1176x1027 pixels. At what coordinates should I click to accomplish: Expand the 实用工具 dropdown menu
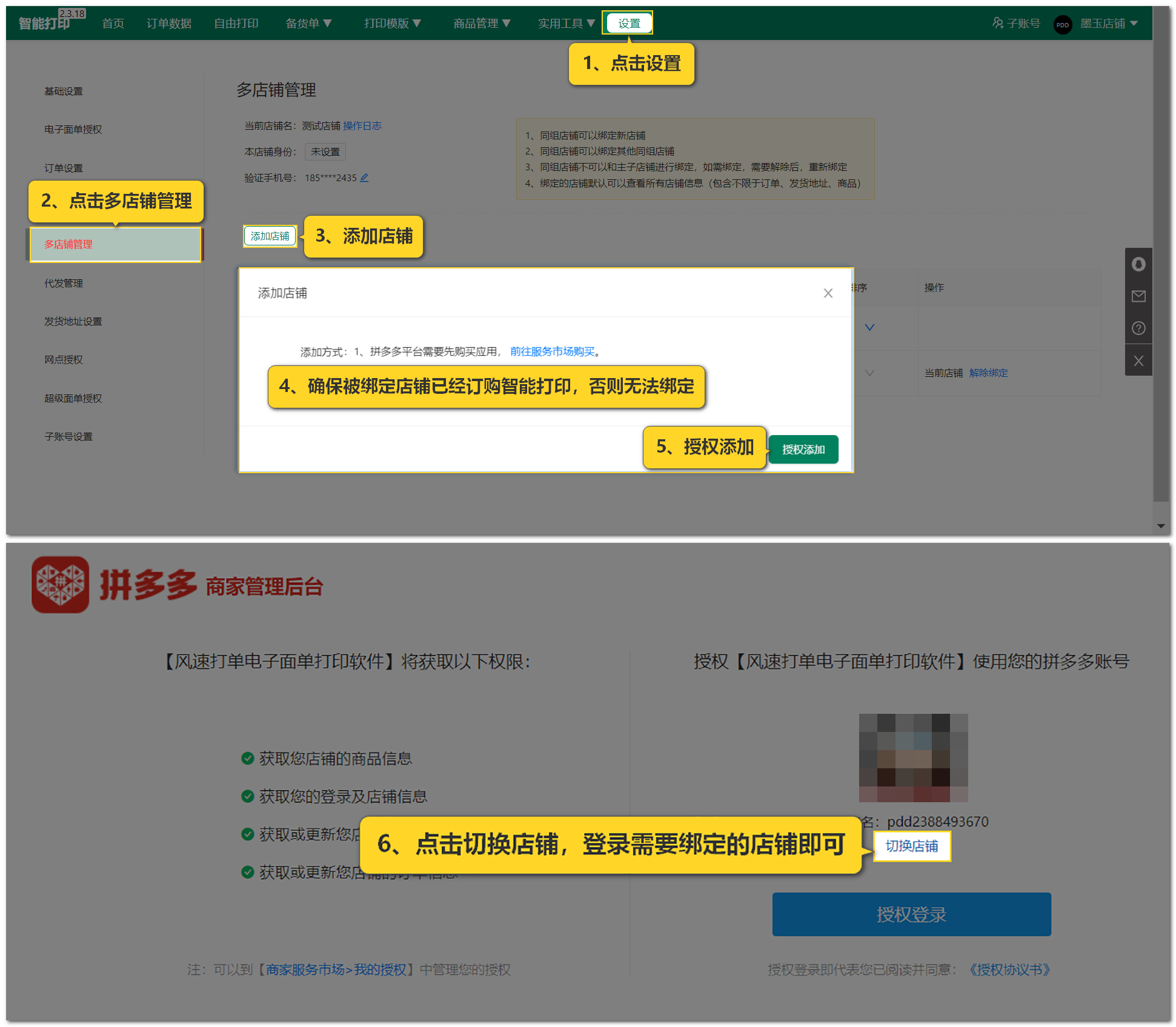(x=566, y=24)
